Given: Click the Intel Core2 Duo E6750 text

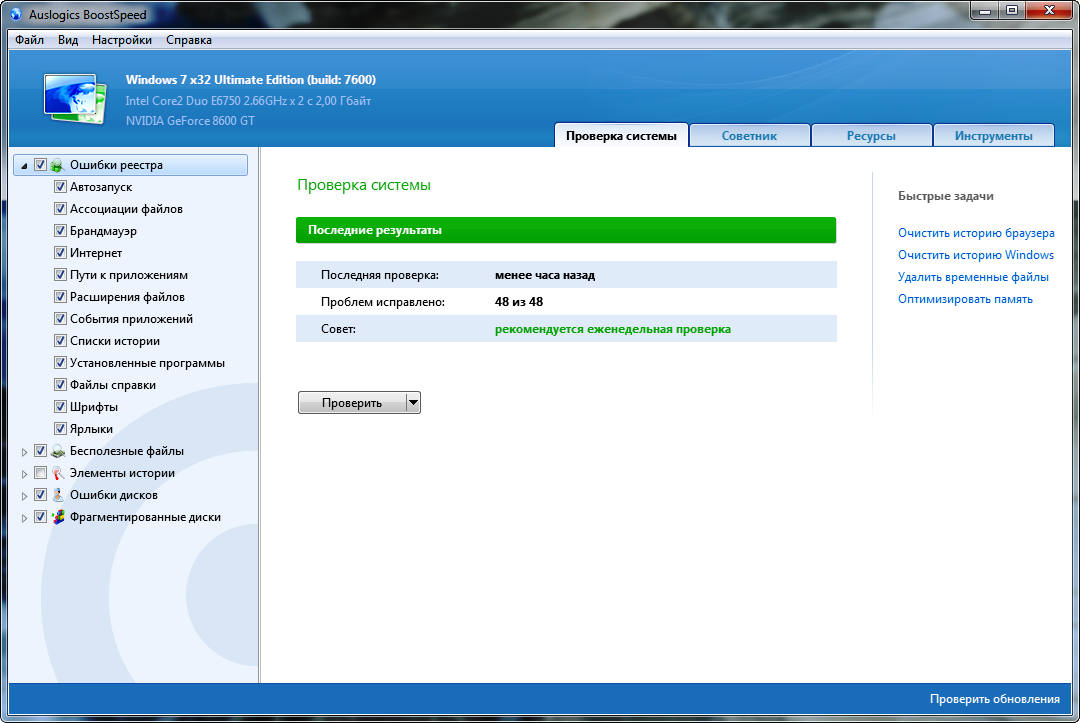Looking at the screenshot, I should pos(248,101).
